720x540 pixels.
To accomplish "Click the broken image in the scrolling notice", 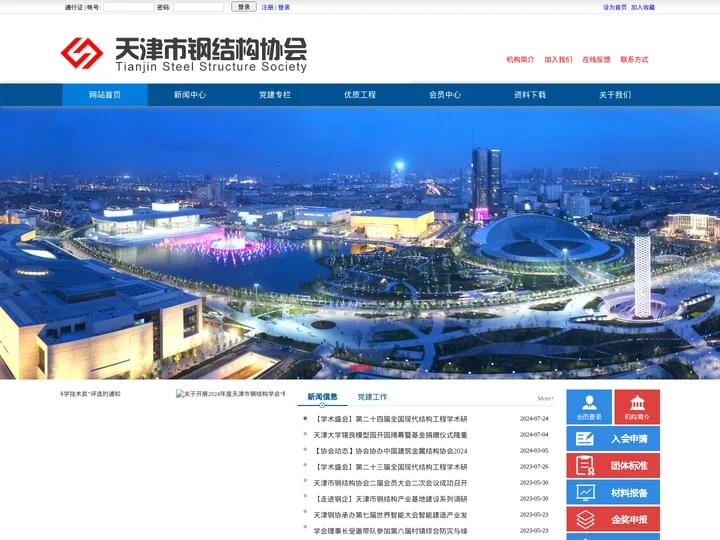I will click(181, 394).
